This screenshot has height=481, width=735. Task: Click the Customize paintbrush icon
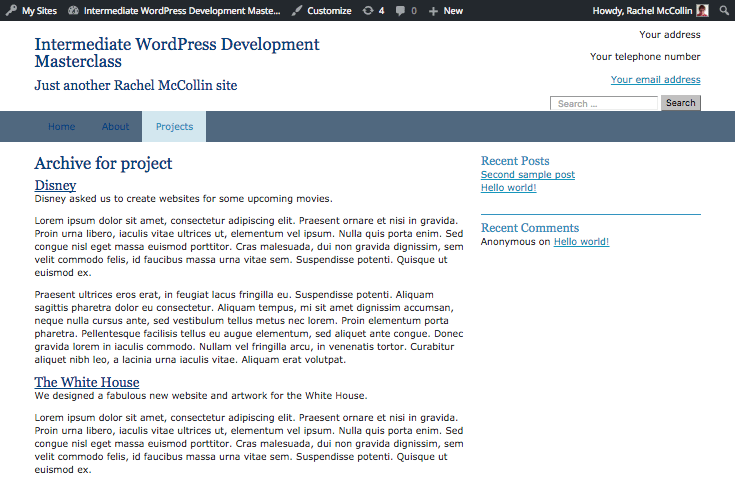pyautogui.click(x=297, y=10)
